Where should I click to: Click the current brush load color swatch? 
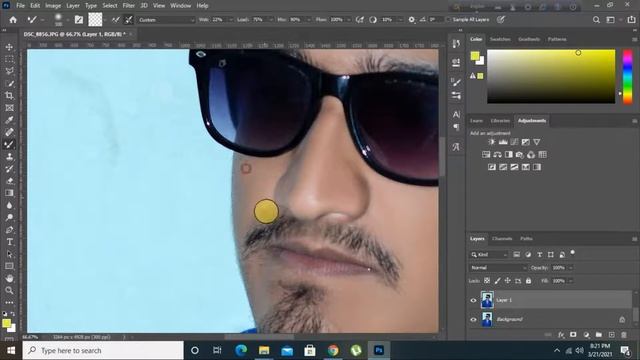pos(95,20)
